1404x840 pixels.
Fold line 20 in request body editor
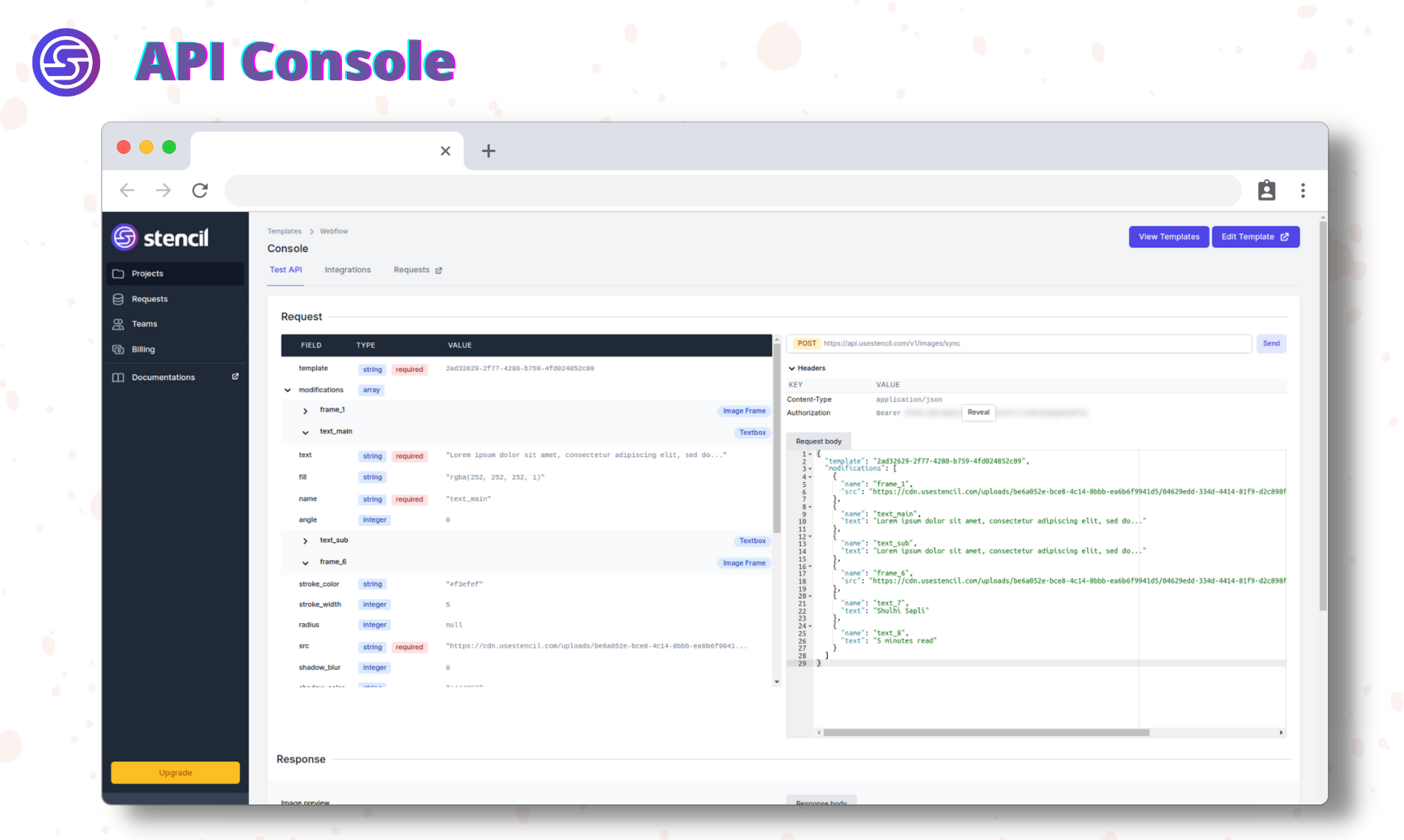811,596
